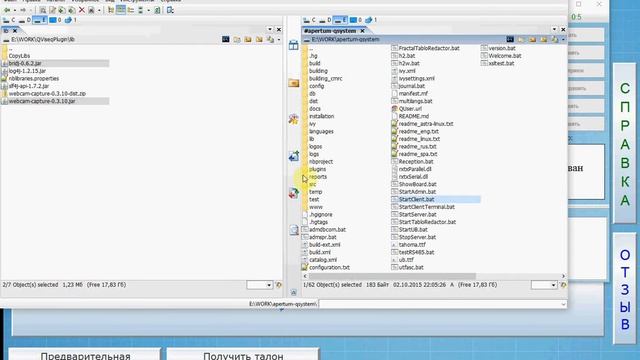Click the ОТЗЫВ button in background window
Screen dimensions: 640x360
tap(624, 289)
